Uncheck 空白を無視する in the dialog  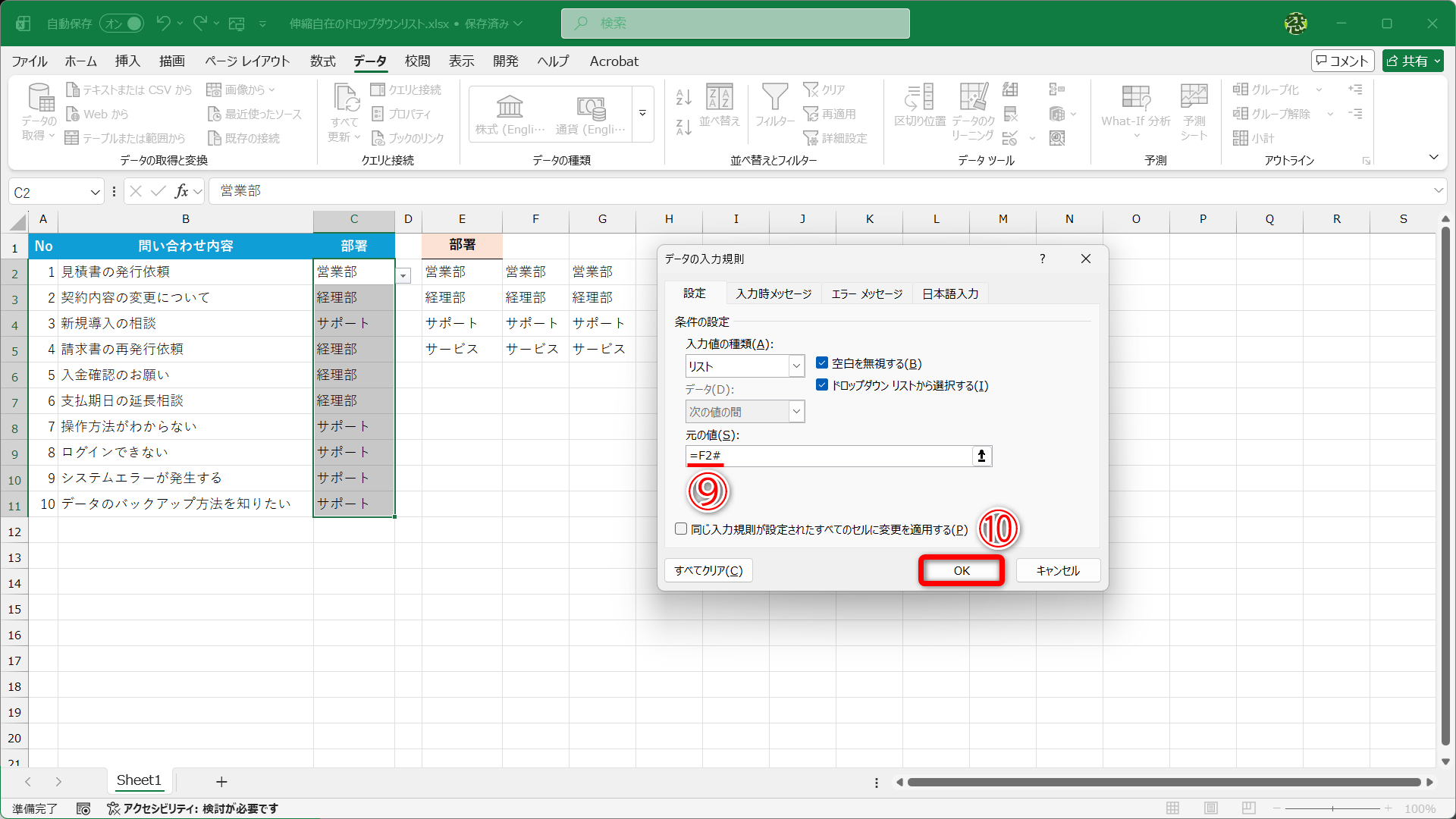pos(821,362)
